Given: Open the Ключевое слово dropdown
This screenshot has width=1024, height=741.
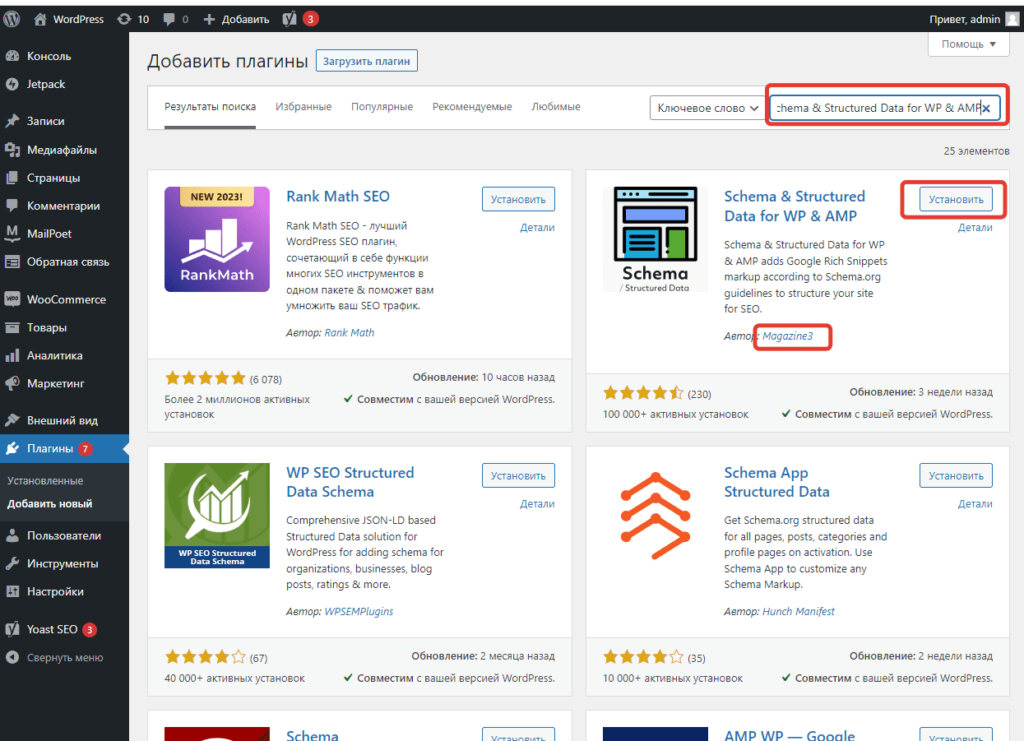Looking at the screenshot, I should (x=707, y=108).
